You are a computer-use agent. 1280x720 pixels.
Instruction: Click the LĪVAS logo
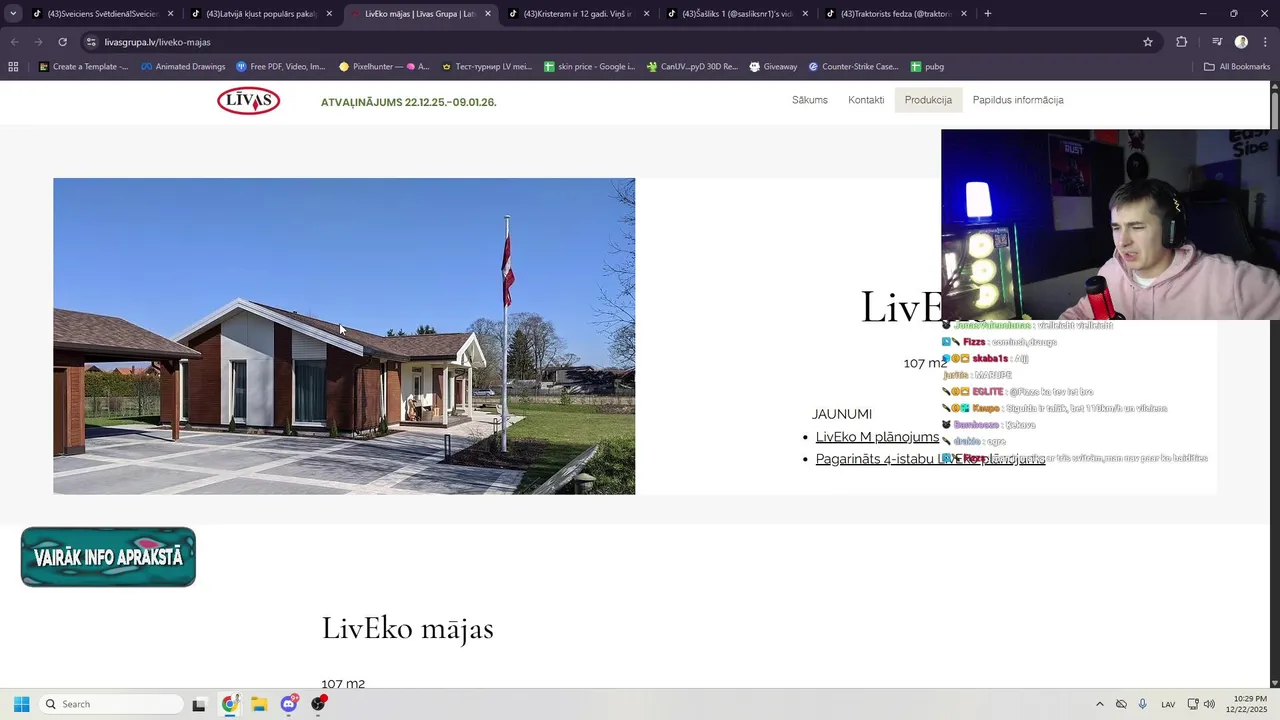tap(248, 101)
